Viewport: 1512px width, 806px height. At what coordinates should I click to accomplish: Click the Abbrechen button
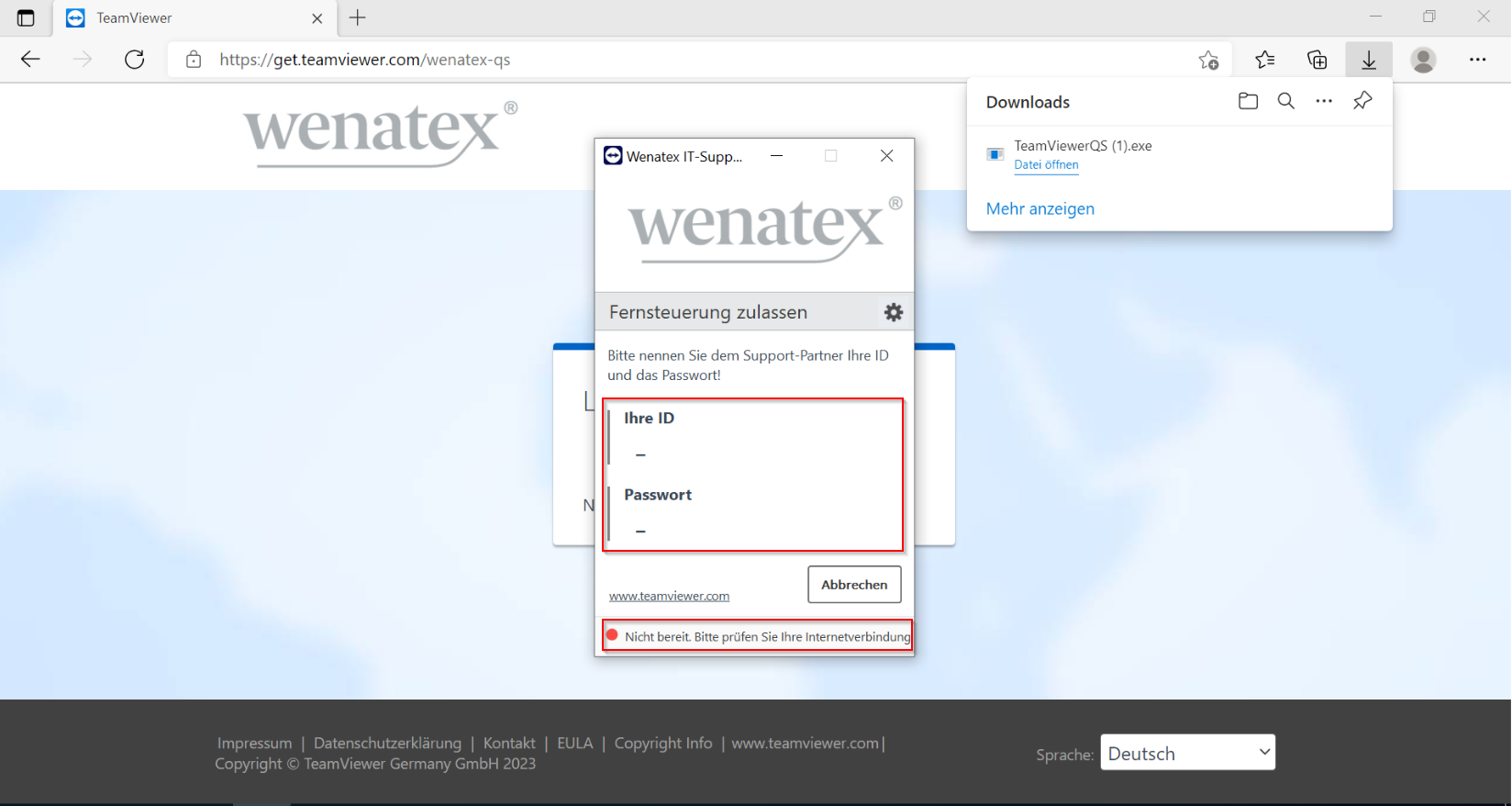point(854,585)
